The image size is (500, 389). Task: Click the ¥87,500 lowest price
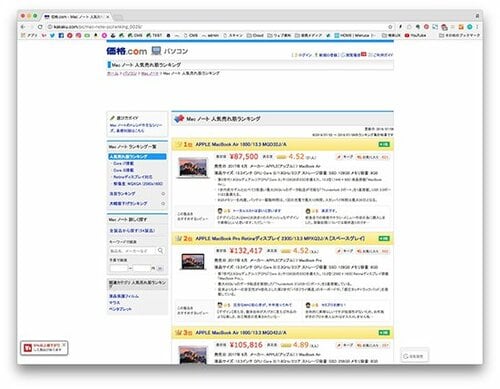pos(244,156)
